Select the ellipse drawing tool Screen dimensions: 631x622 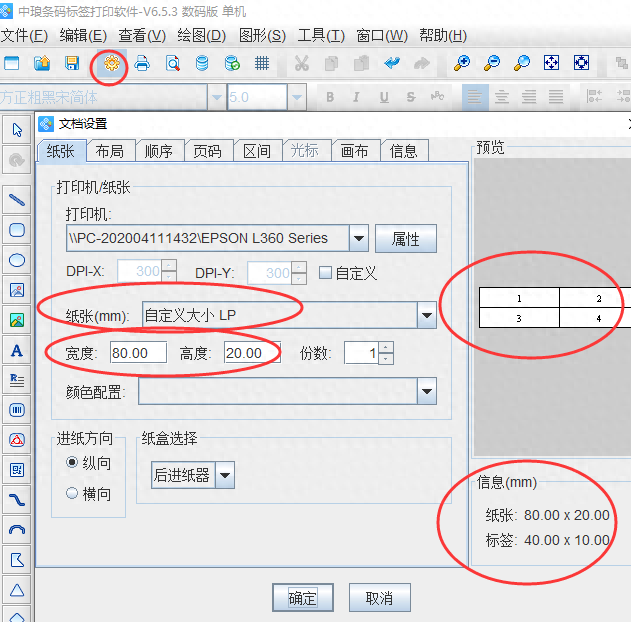(x=17, y=260)
